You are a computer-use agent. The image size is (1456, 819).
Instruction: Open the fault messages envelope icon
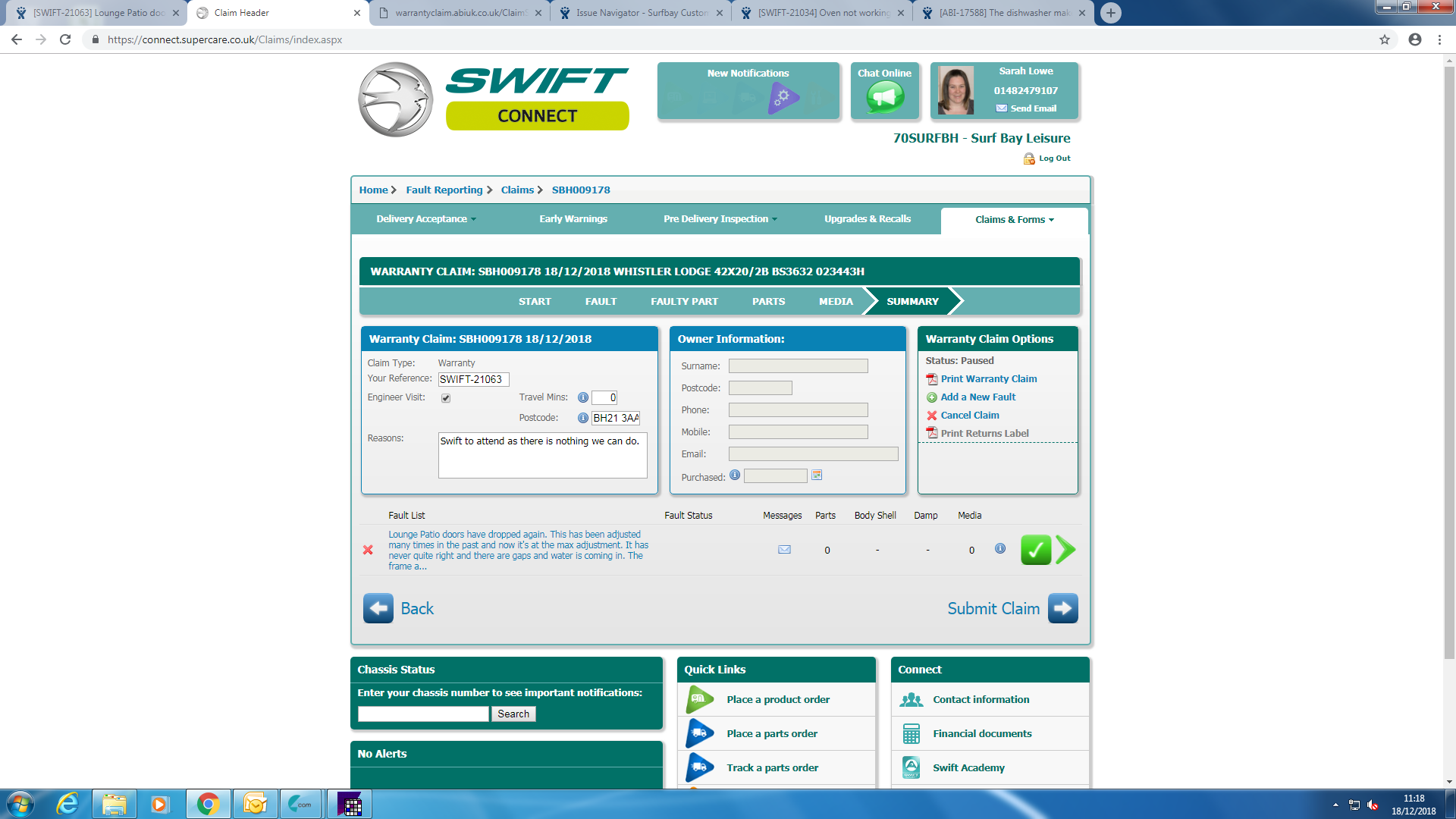click(784, 550)
